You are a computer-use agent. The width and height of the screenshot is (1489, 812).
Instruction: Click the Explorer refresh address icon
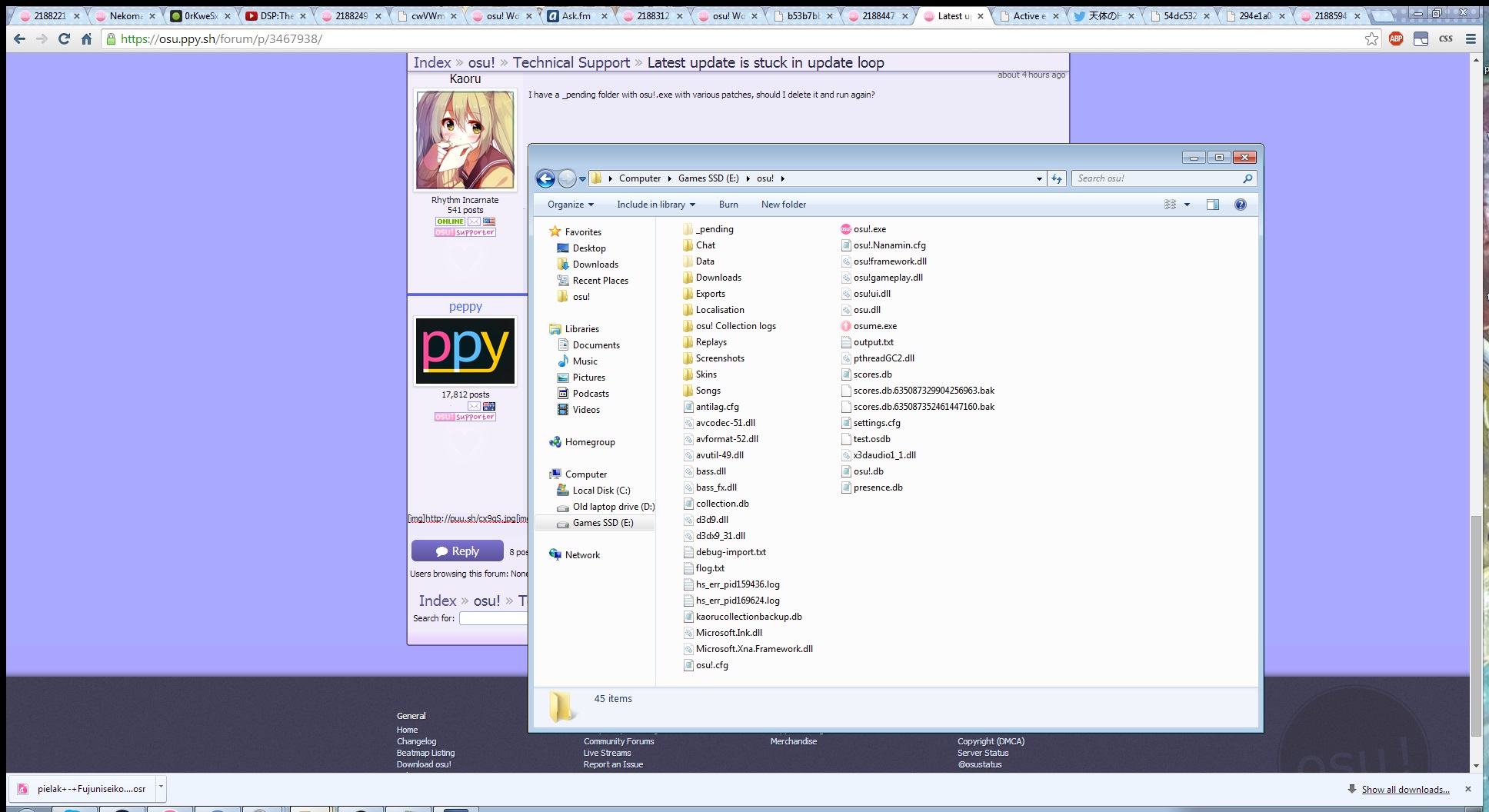coord(1057,178)
